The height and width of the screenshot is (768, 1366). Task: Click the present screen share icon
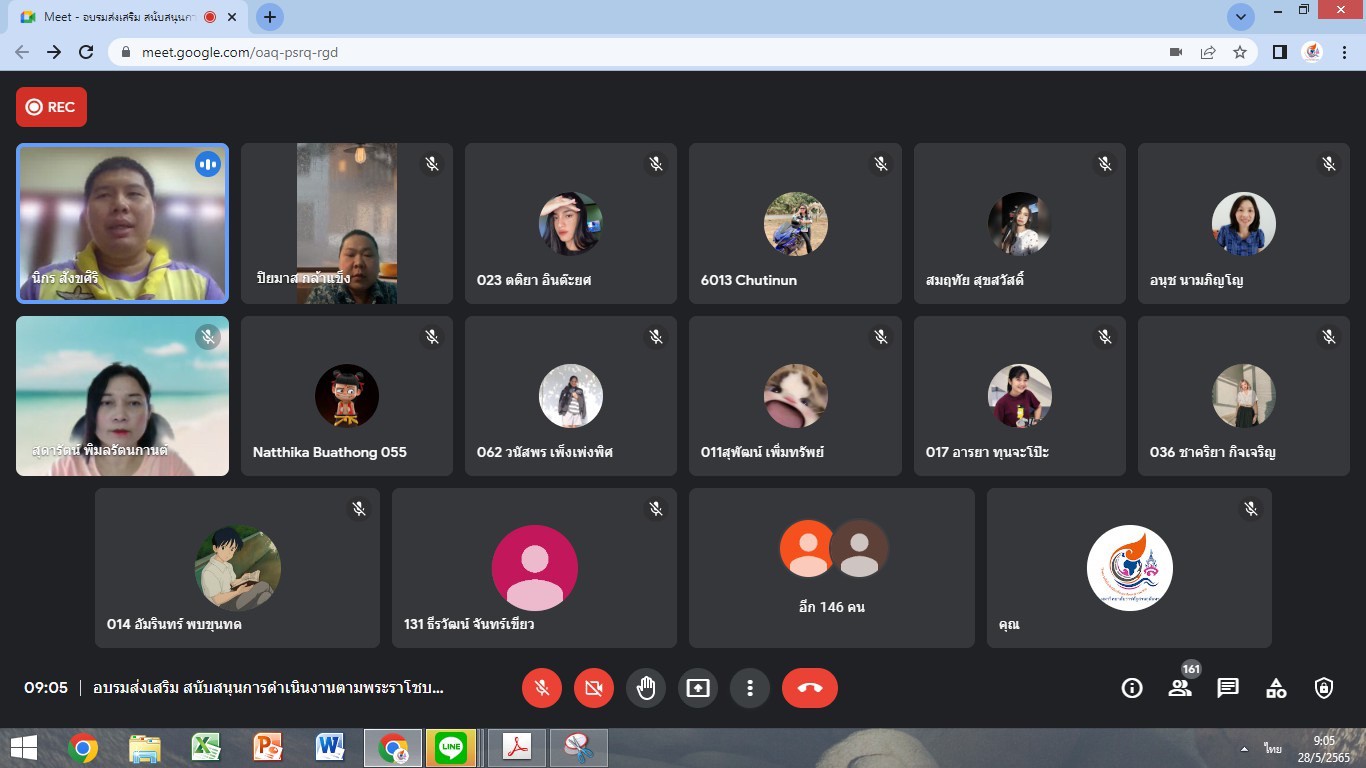[698, 688]
